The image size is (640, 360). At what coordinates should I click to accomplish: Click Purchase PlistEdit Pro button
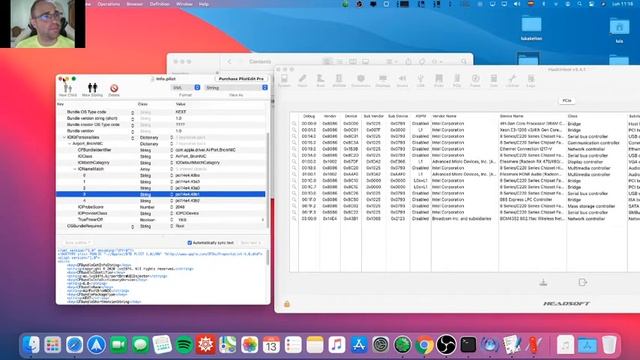tap(241, 78)
